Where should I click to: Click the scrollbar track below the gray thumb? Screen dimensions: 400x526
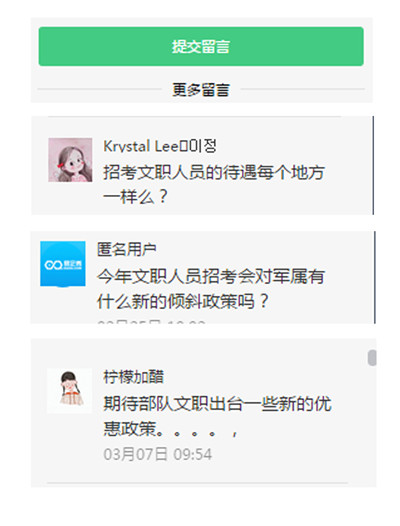(372, 426)
